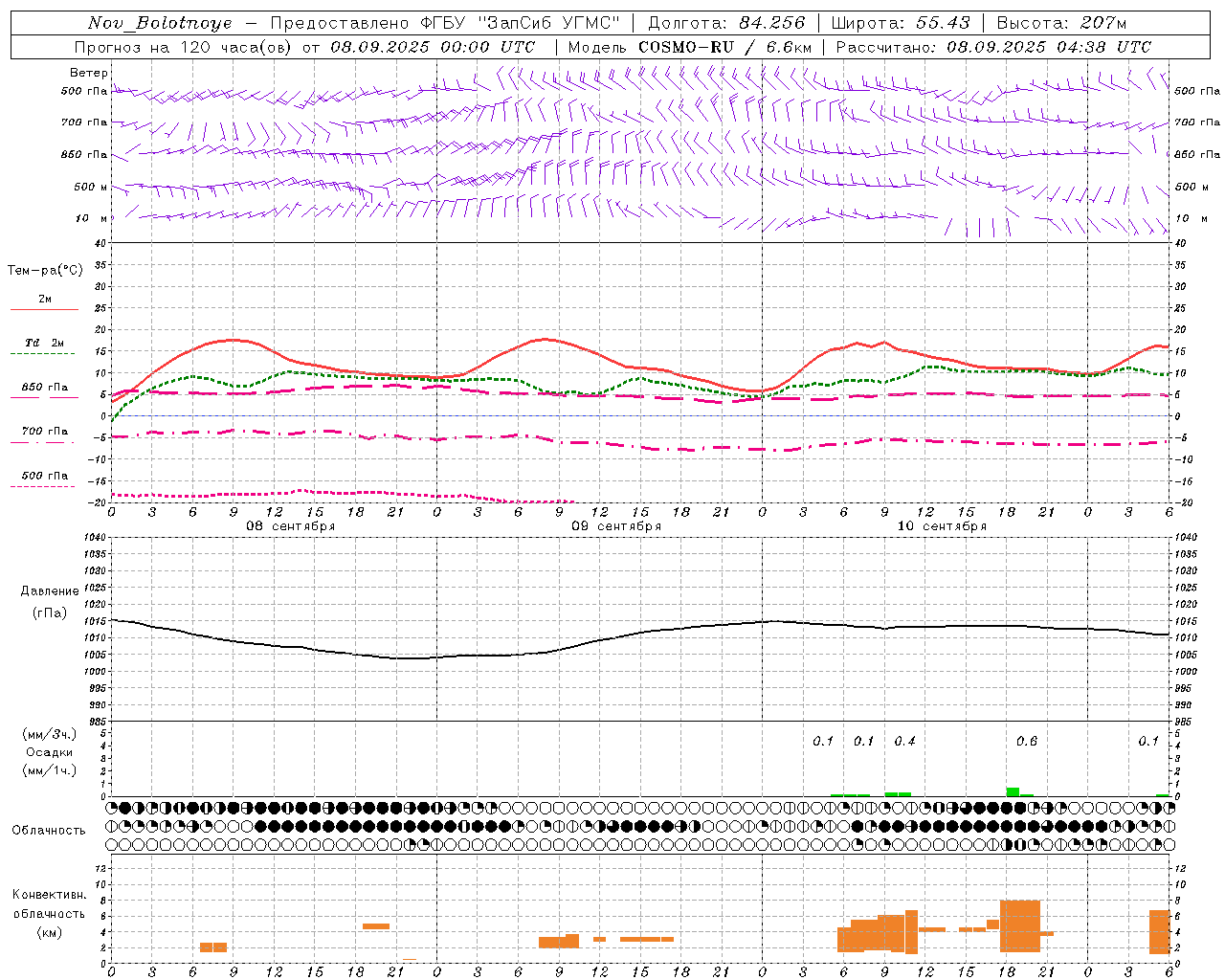
Task: Click the green precipitation bar under 0.6
Action: click(1013, 791)
